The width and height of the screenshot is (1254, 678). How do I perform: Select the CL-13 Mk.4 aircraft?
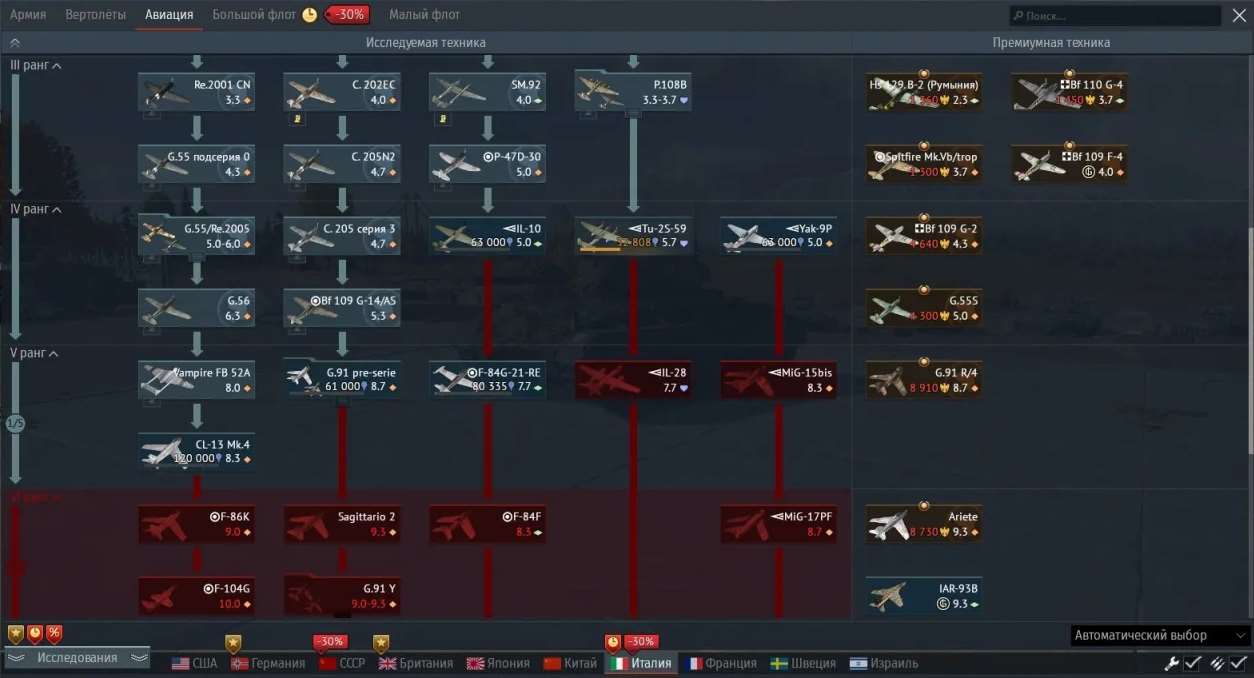pyautogui.click(x=197, y=451)
